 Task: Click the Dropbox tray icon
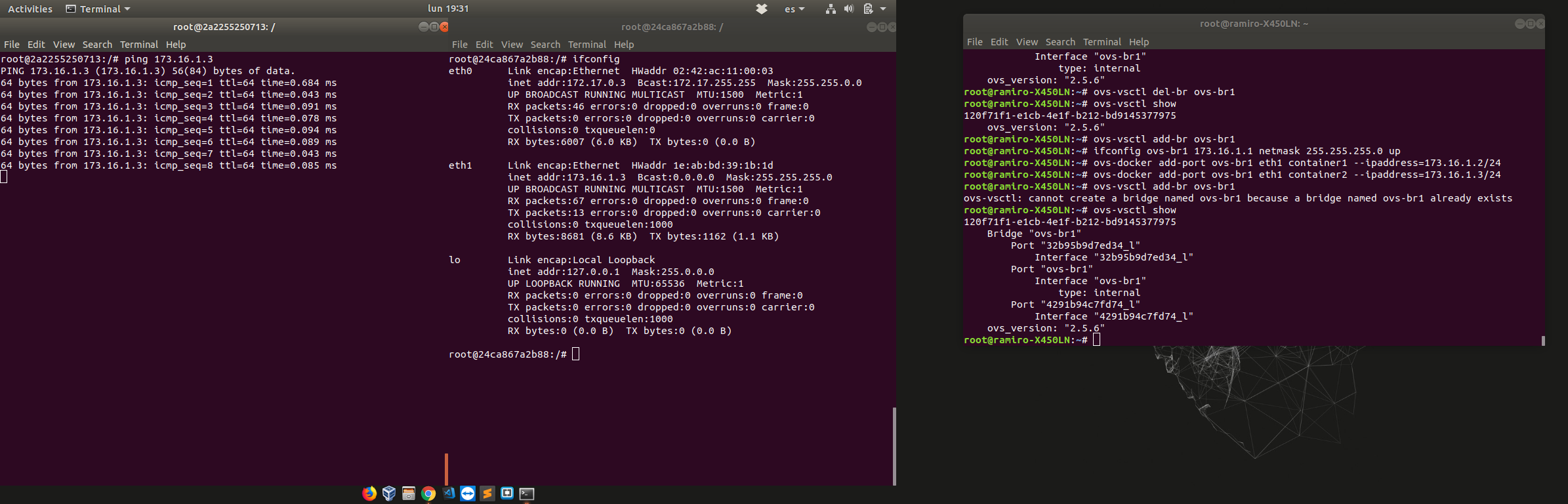click(762, 9)
